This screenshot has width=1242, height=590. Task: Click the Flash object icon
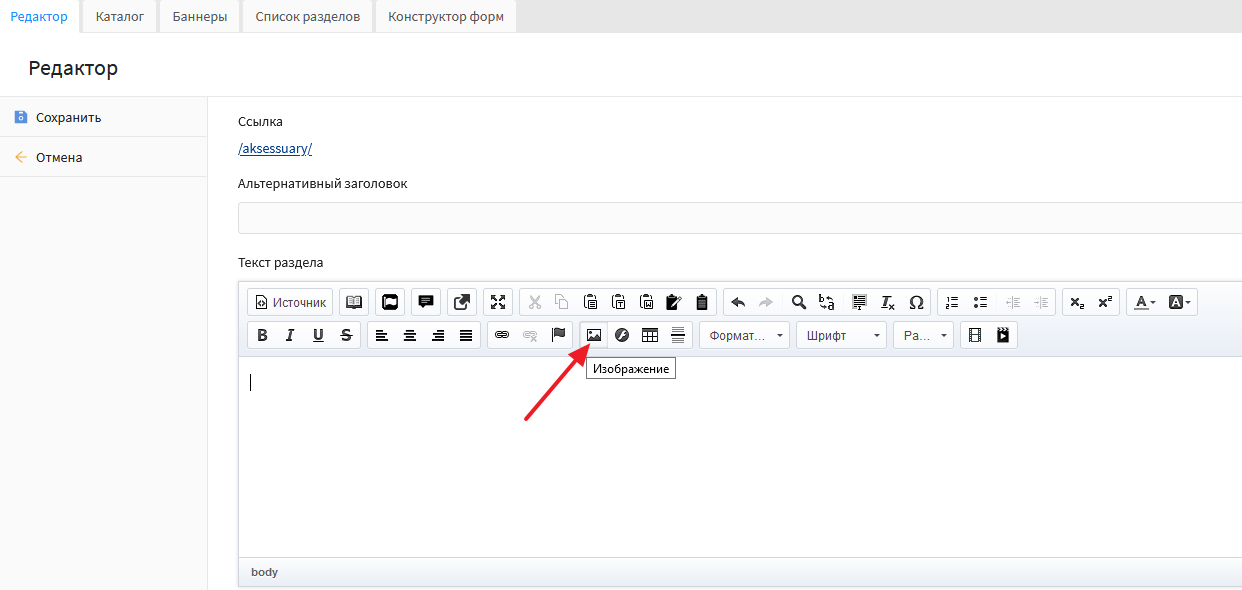tap(622, 335)
